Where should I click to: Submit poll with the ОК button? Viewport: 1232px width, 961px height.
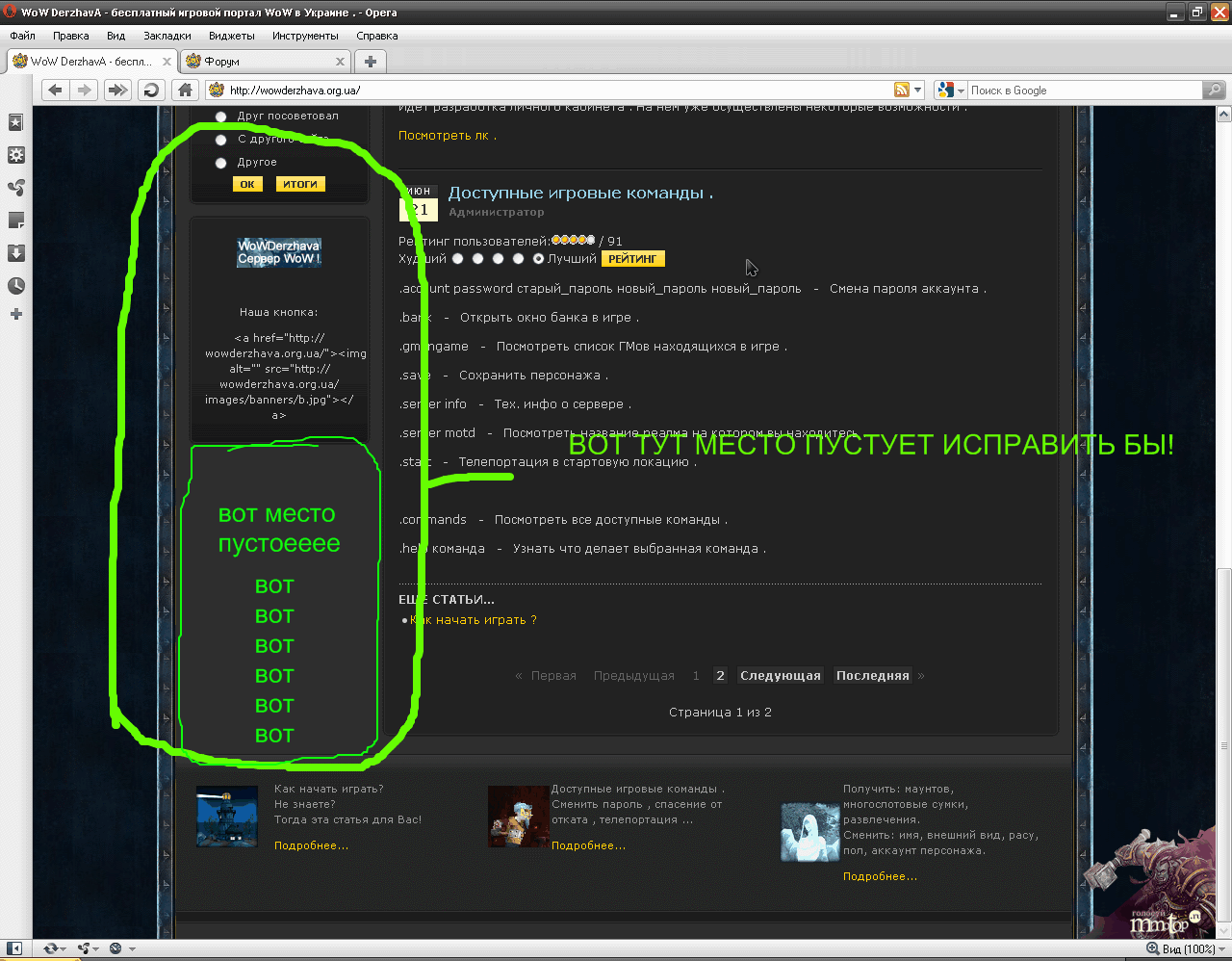point(247,184)
